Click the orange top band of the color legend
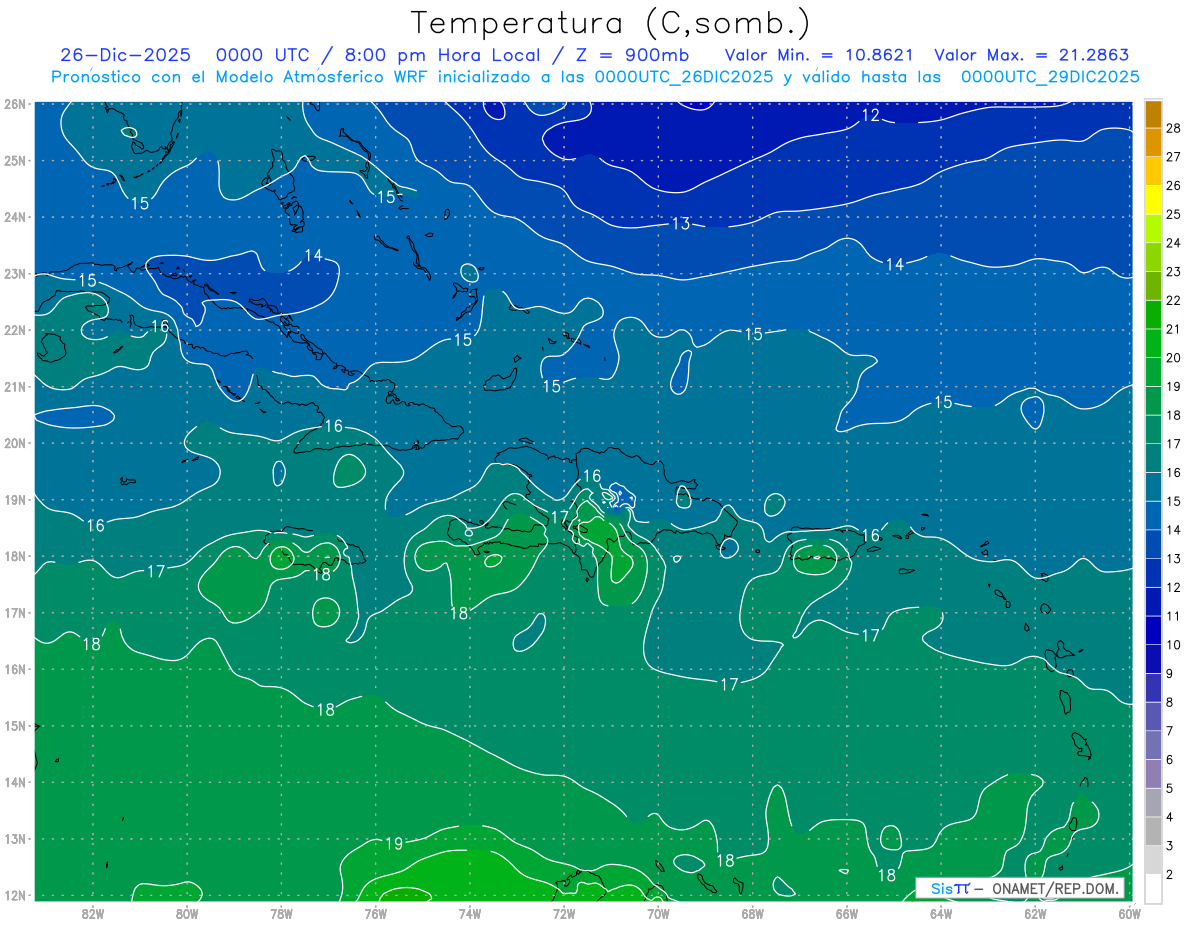Screen dimensions: 1200x927 pyautogui.click(x=1153, y=113)
